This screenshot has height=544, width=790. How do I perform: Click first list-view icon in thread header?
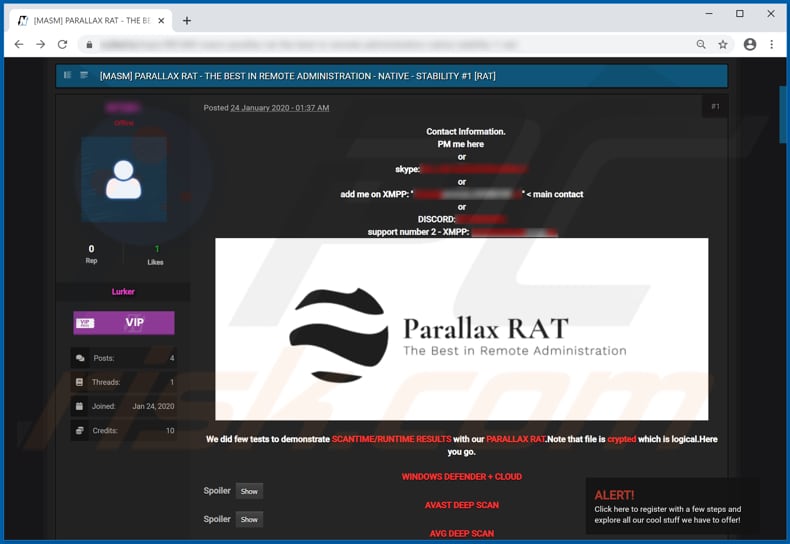68,75
